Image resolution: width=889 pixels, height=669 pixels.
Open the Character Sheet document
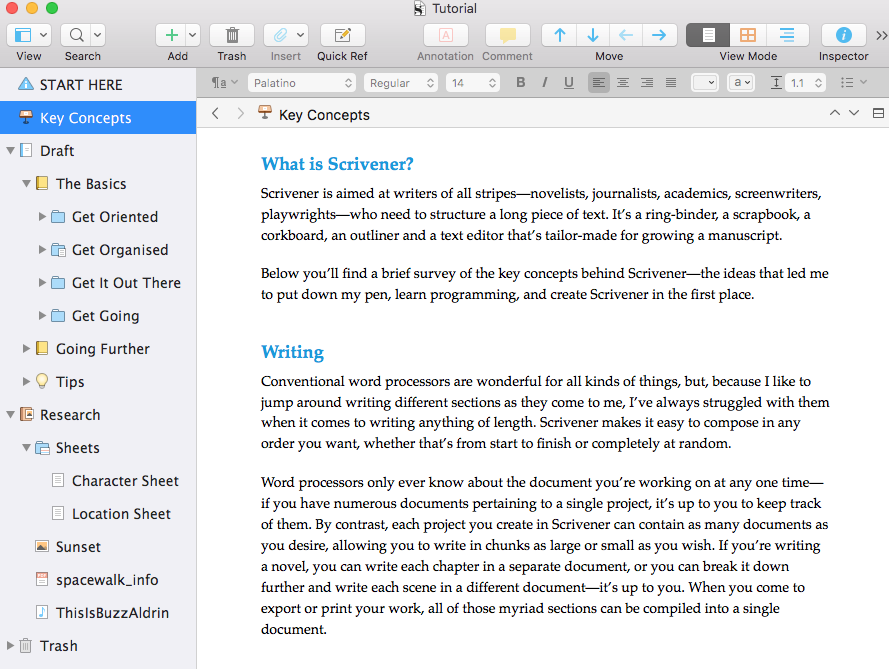(x=98, y=481)
